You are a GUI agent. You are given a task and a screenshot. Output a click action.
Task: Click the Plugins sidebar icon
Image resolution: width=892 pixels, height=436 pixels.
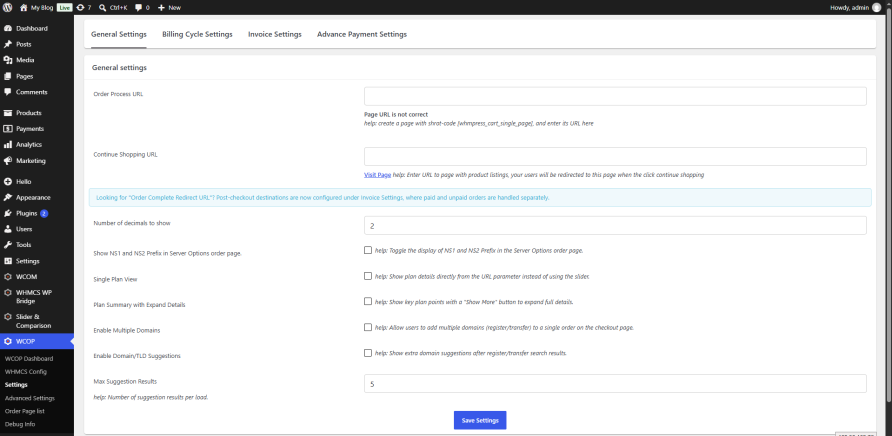(8, 213)
